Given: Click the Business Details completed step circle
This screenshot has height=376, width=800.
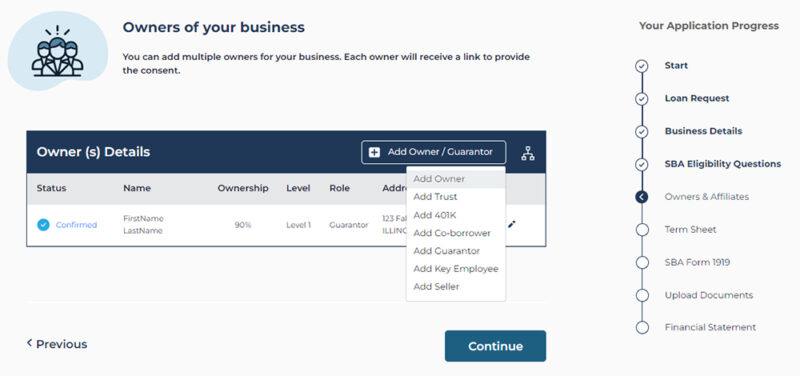Looking at the screenshot, I should [642, 132].
